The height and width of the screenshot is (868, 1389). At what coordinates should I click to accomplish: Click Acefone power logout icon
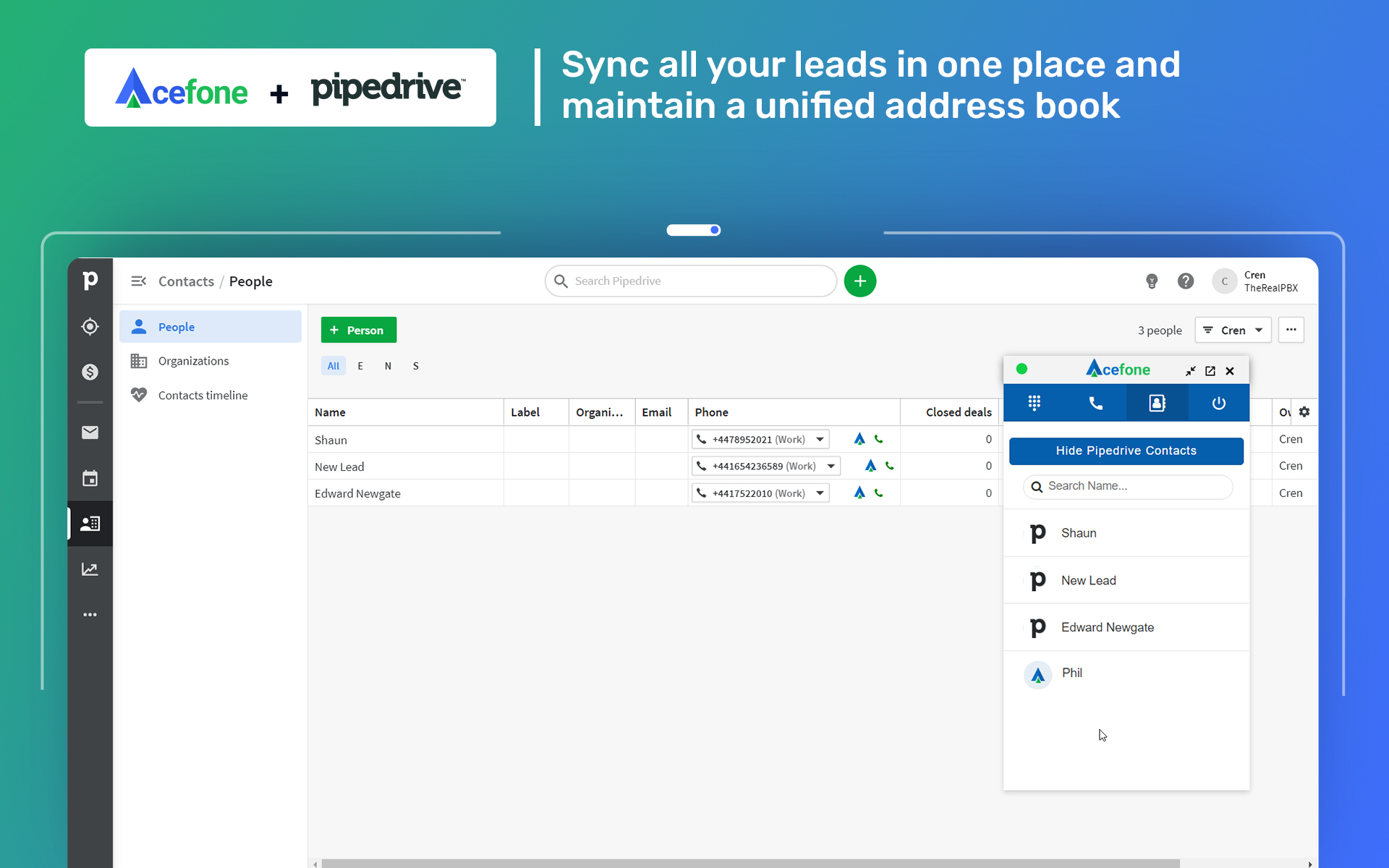(1219, 403)
